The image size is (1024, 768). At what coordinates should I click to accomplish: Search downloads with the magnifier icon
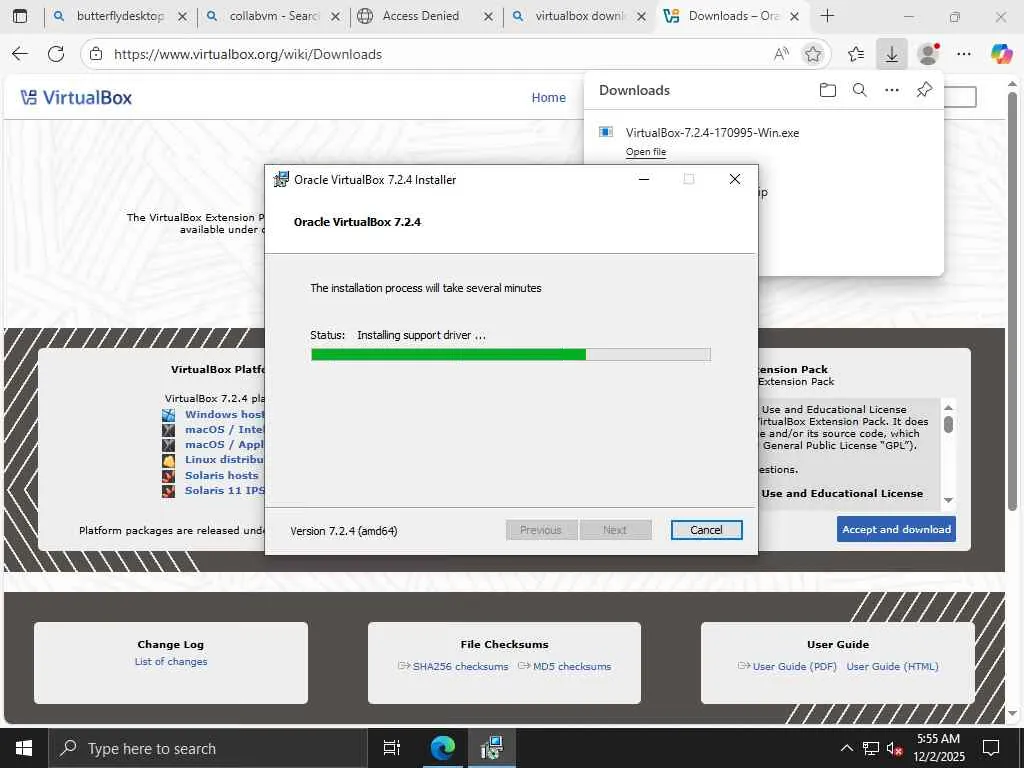click(x=859, y=90)
